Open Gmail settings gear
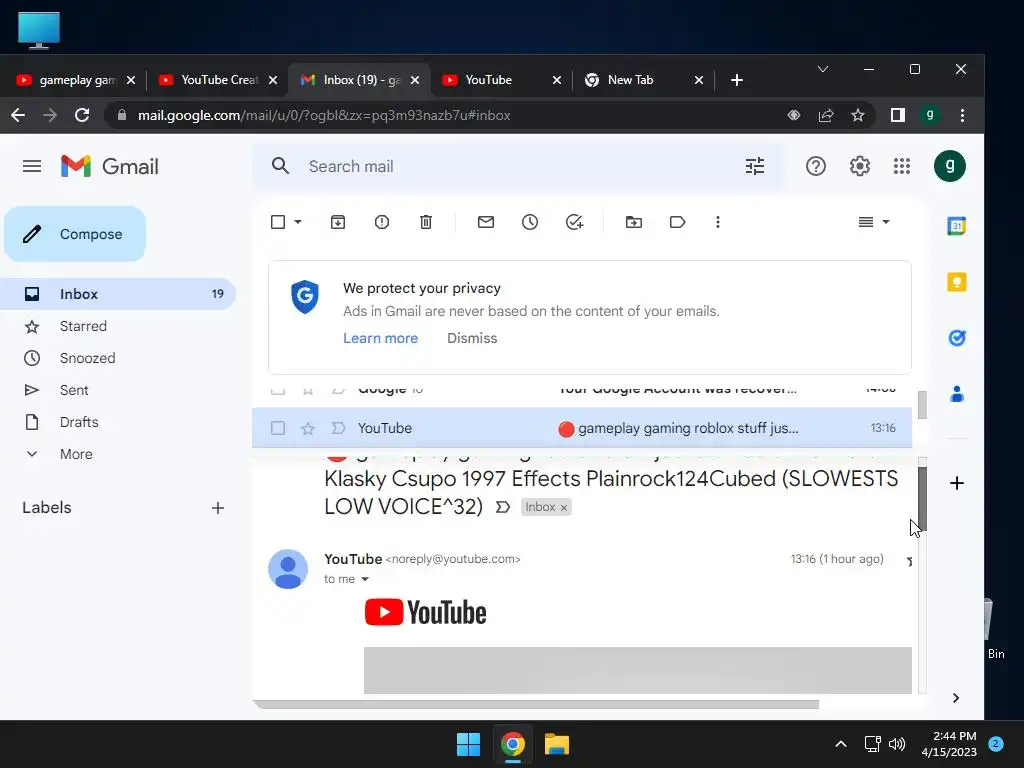Image resolution: width=1024 pixels, height=768 pixels. [x=859, y=166]
